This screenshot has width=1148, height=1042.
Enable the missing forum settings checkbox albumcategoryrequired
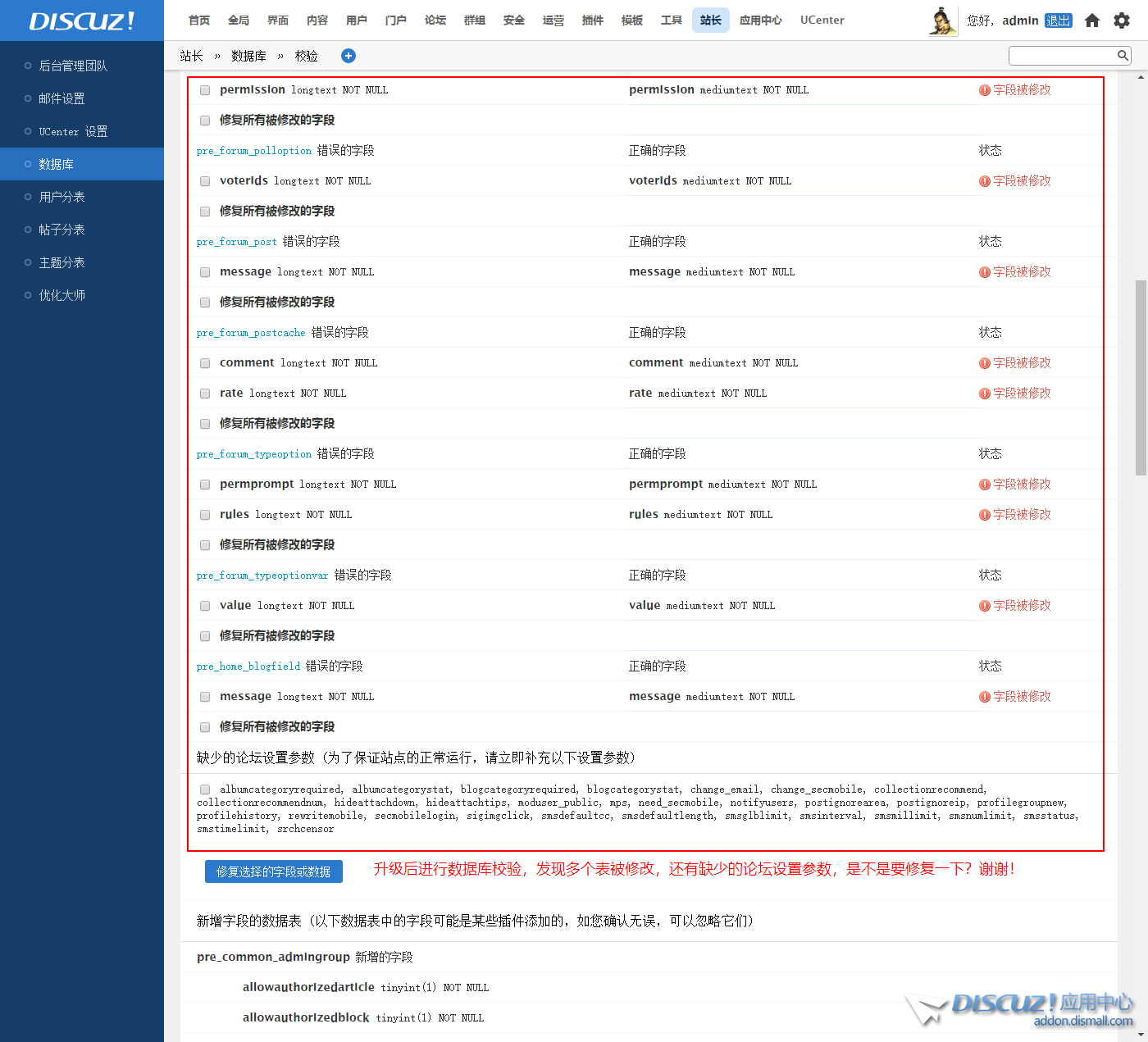point(205,789)
